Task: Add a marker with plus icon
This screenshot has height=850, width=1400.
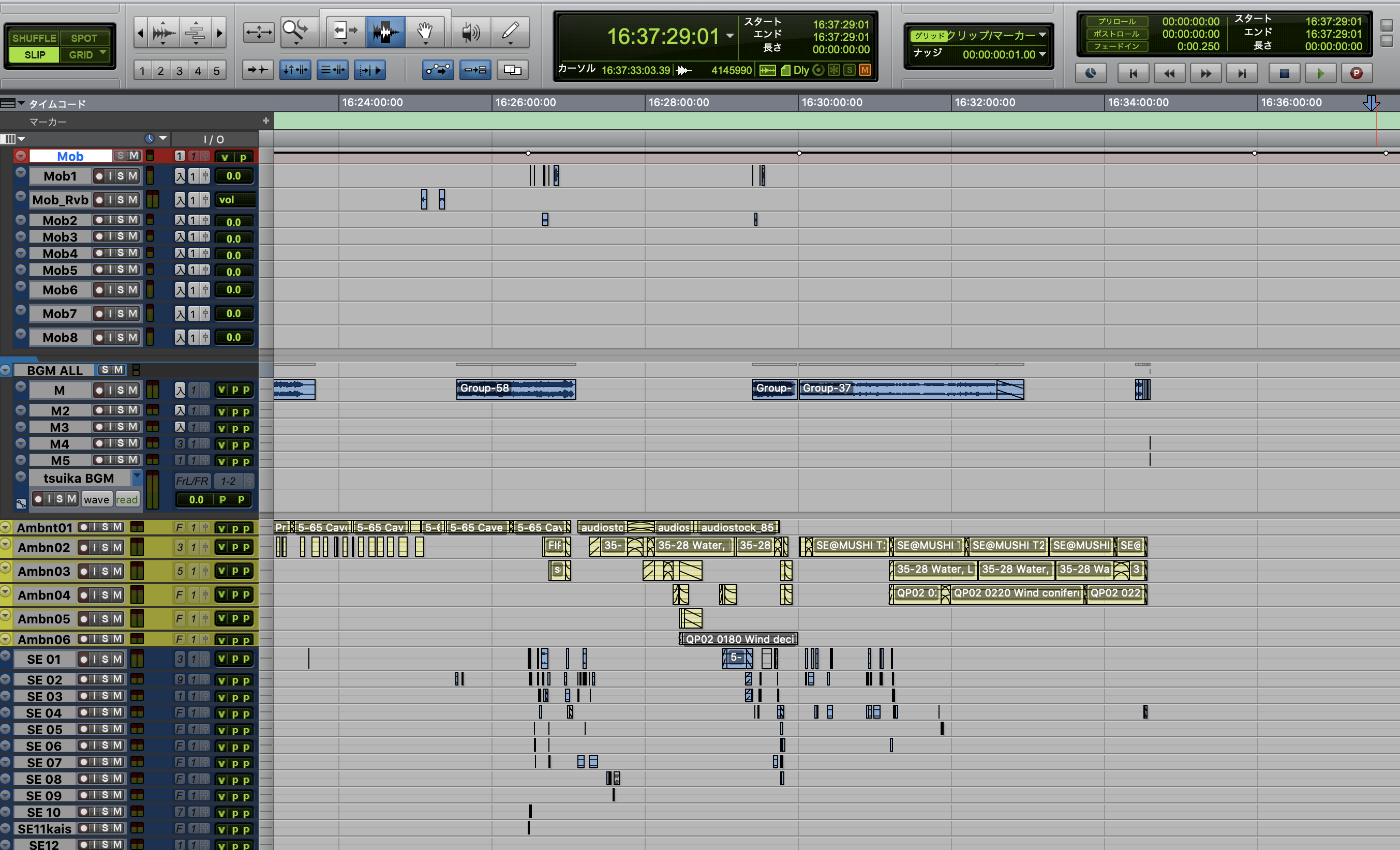Action: tap(265, 121)
